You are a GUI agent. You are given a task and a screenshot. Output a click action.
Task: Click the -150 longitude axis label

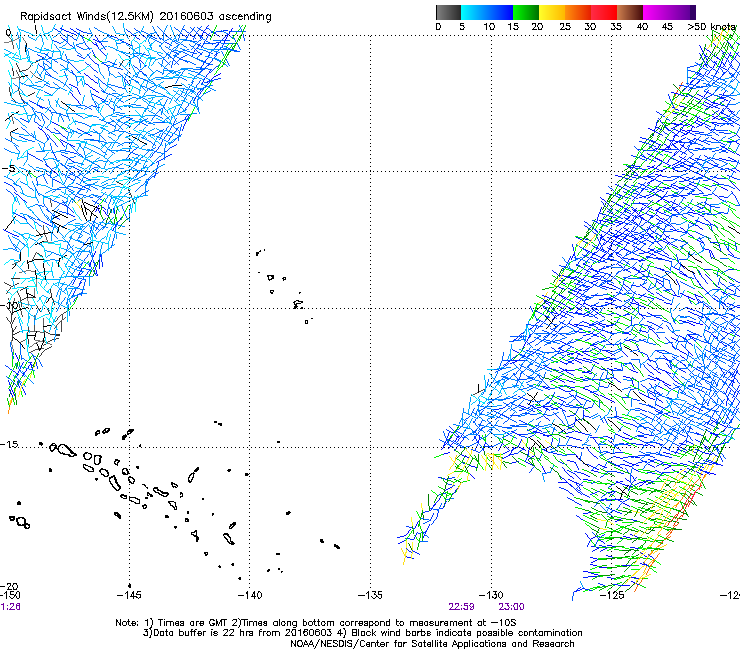click(10, 595)
